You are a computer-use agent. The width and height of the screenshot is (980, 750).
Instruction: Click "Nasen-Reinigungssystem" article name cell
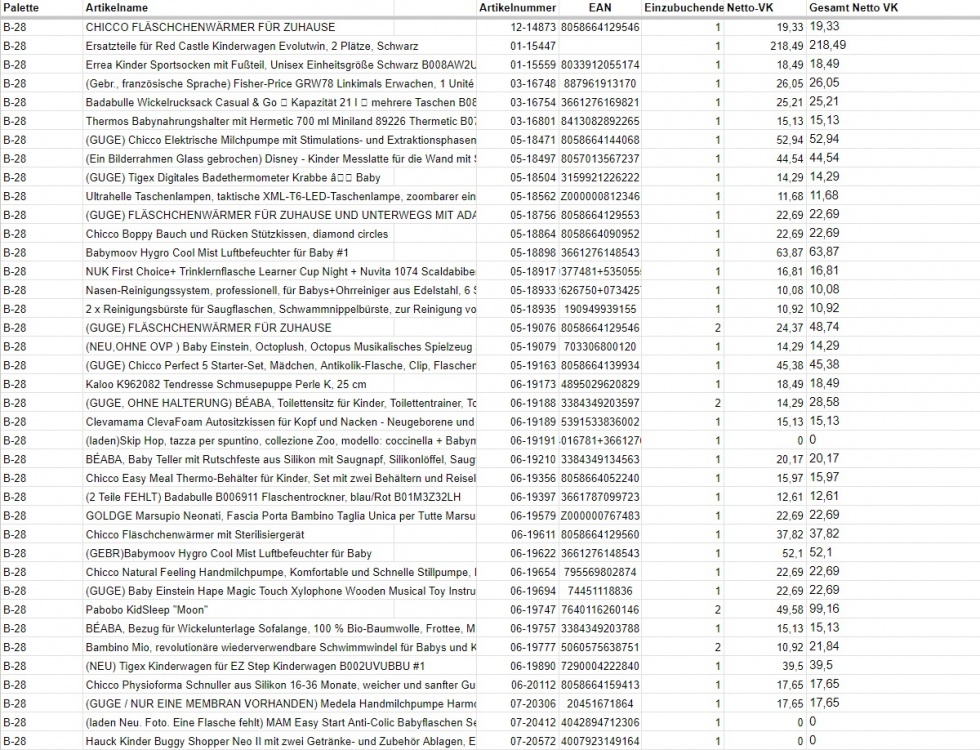pyautogui.click(x=281, y=289)
